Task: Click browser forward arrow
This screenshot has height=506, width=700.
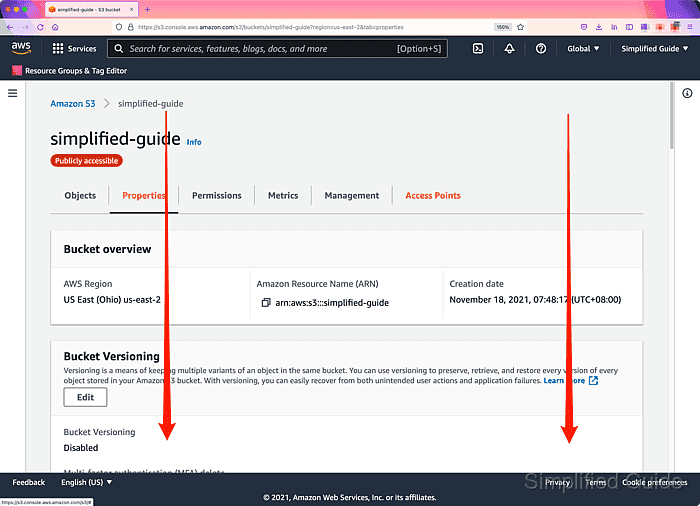Action: [x=25, y=27]
